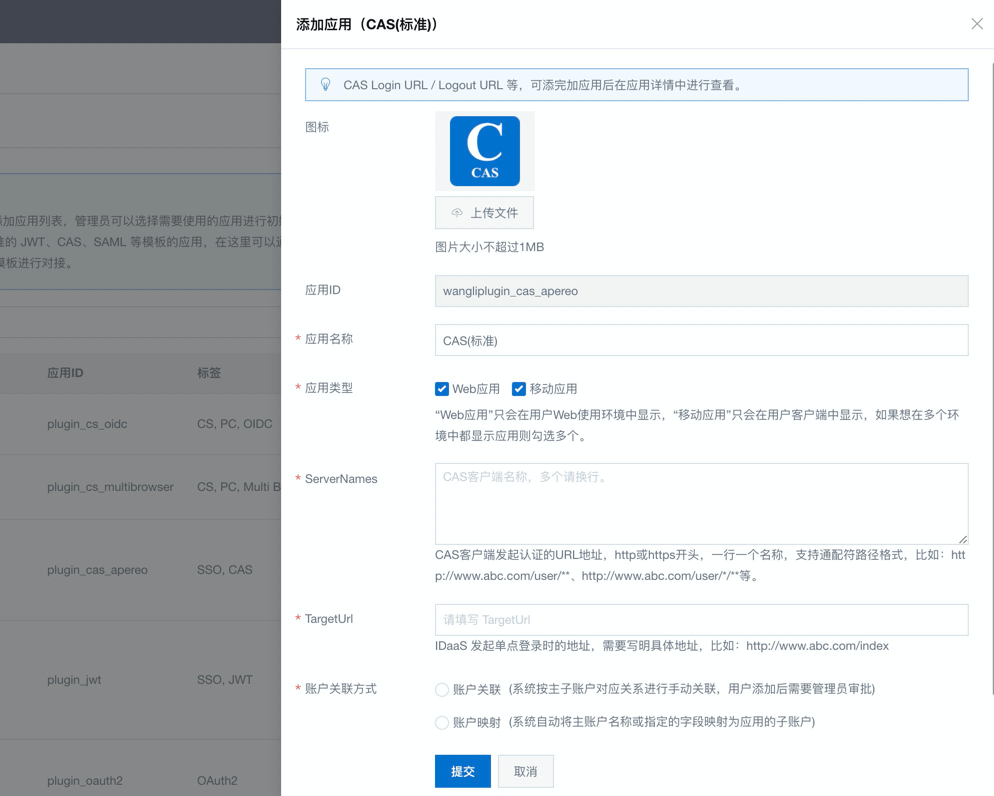Uncheck the Web应用 checkbox

(x=442, y=389)
